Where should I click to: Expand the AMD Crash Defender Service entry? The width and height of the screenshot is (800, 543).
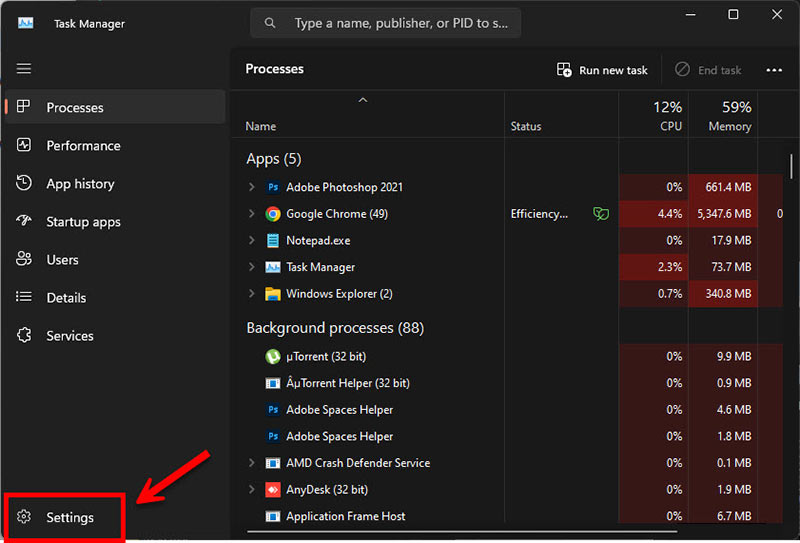pos(252,463)
